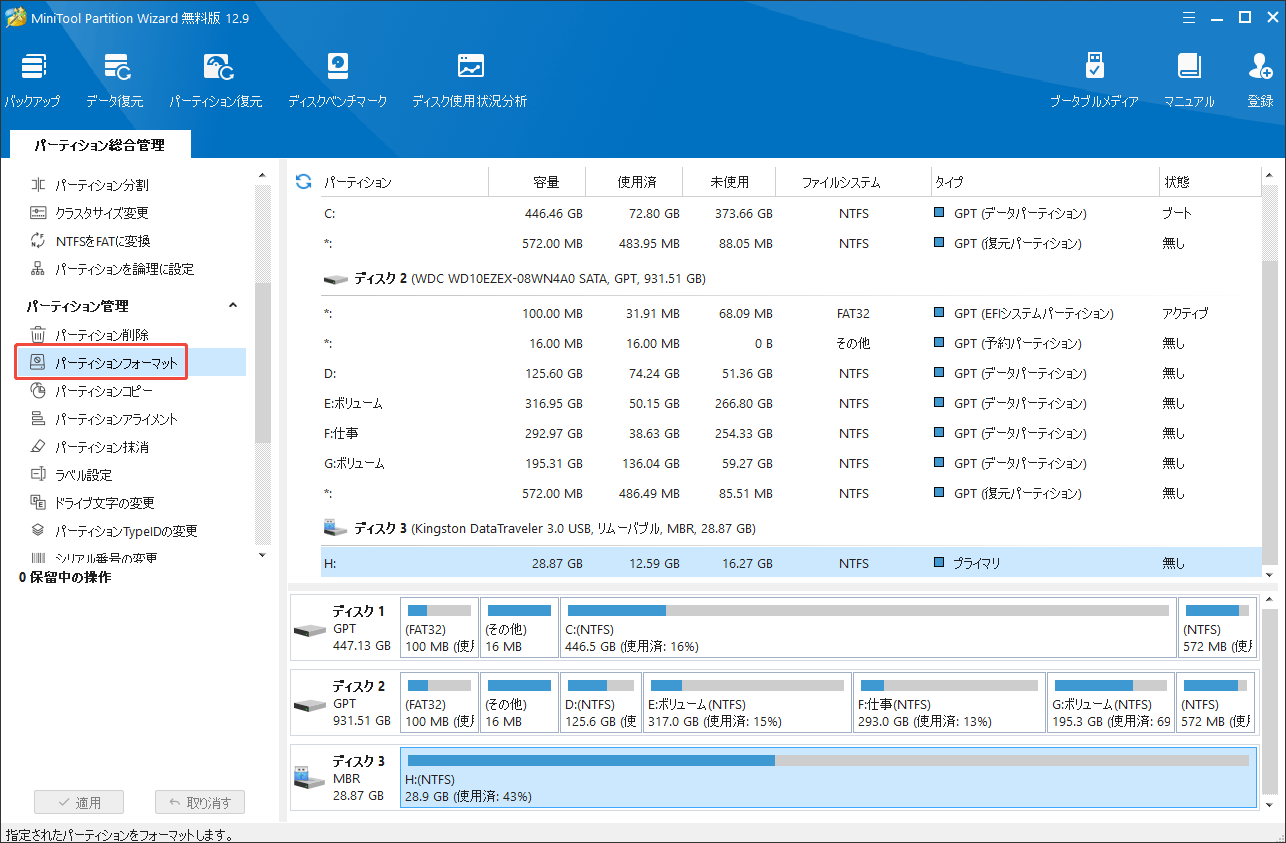Choose パーティションコピー action
The width and height of the screenshot is (1286, 843).
tap(91, 391)
